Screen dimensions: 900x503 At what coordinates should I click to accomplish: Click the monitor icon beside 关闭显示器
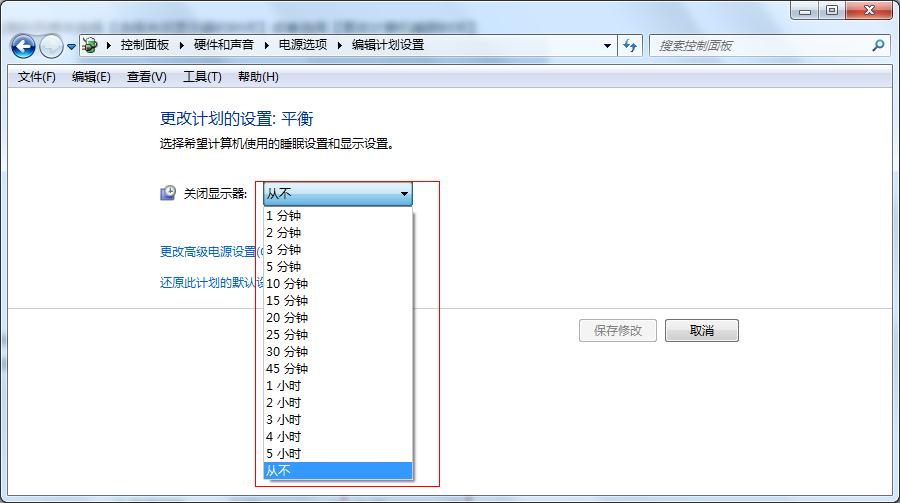168,193
